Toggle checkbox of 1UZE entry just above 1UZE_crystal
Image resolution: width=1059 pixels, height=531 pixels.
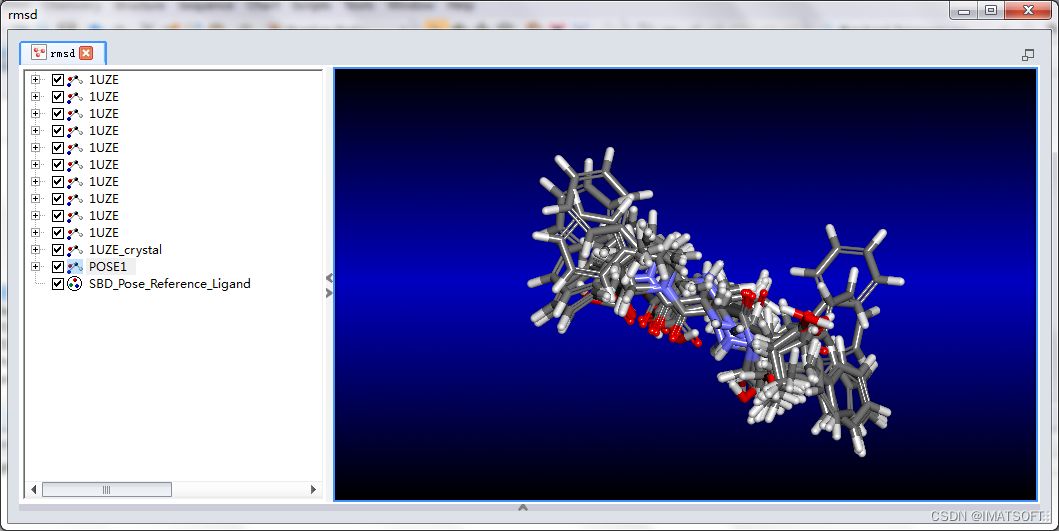point(57,232)
